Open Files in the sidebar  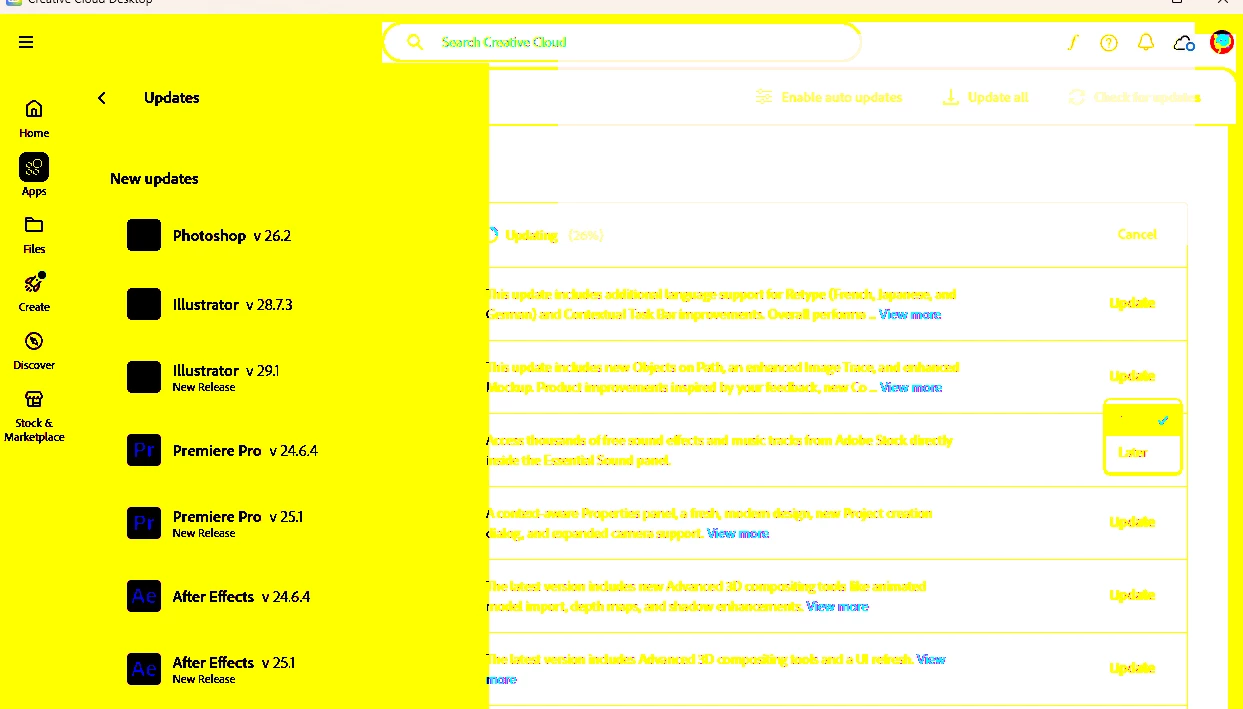tap(34, 234)
